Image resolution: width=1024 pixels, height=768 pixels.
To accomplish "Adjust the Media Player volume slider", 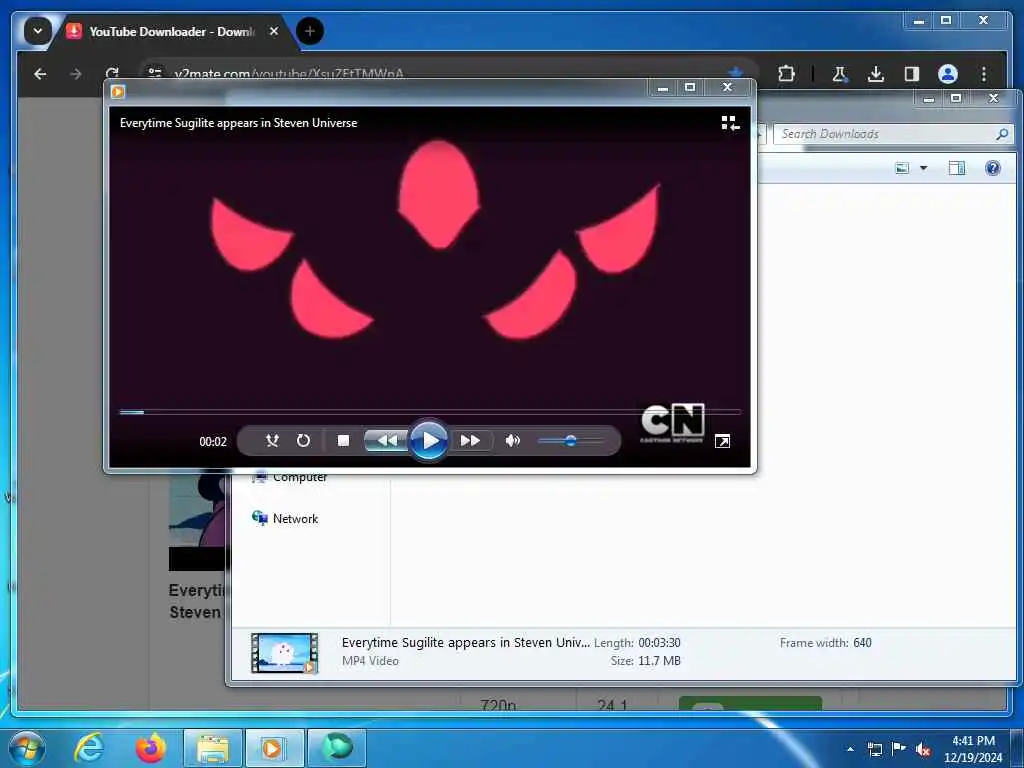I will [x=570, y=441].
